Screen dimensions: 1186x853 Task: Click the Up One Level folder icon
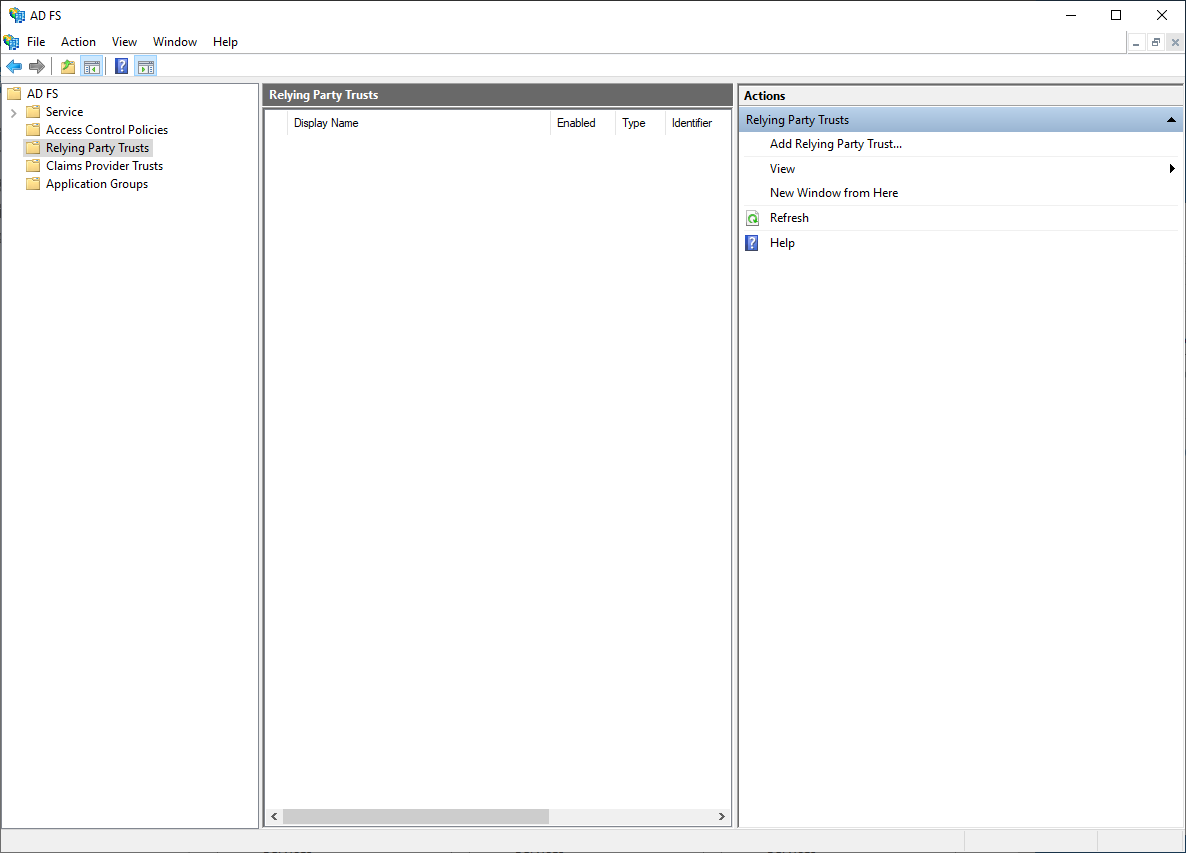68,67
